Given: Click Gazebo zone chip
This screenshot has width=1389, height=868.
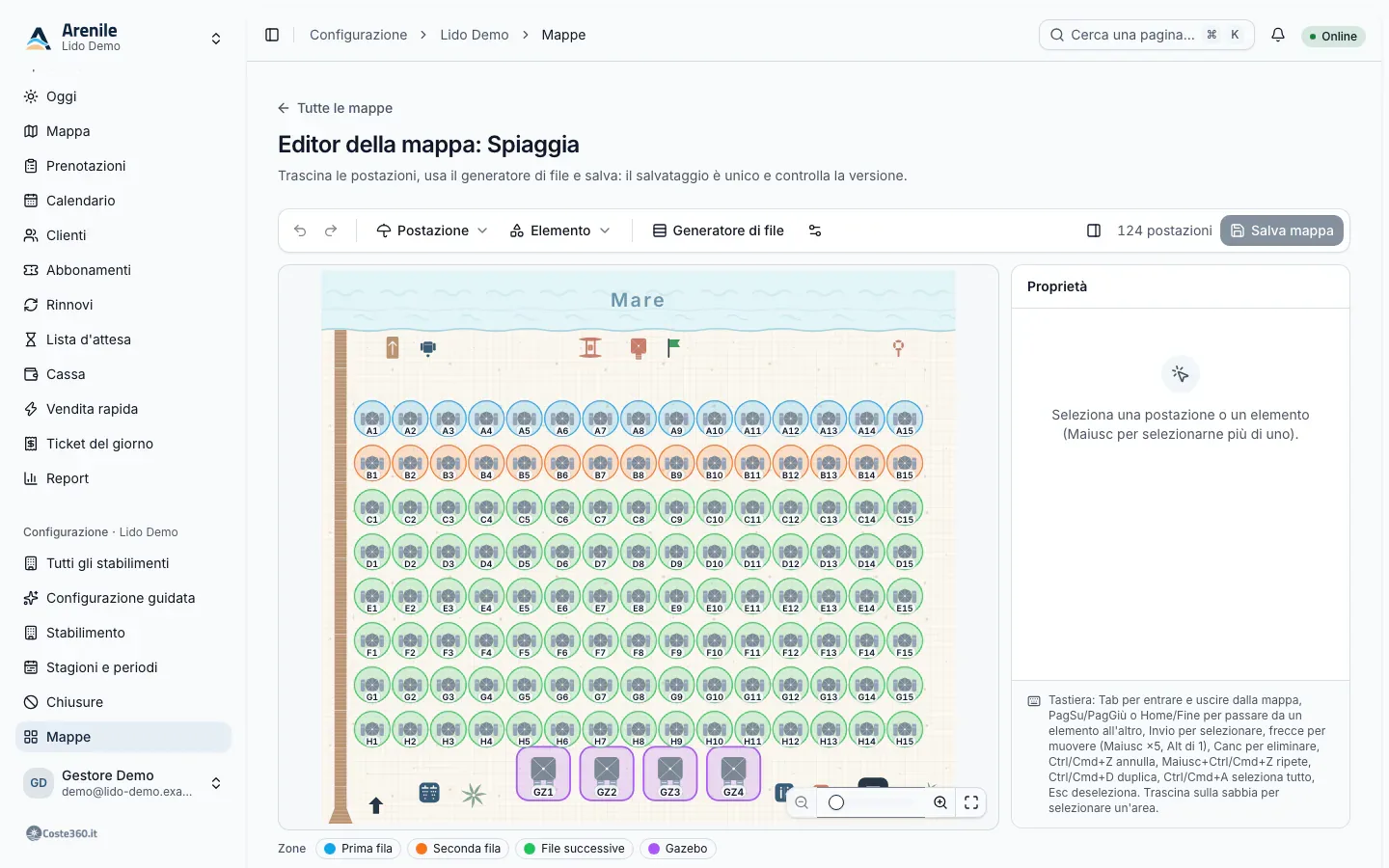Looking at the screenshot, I should tap(677, 849).
